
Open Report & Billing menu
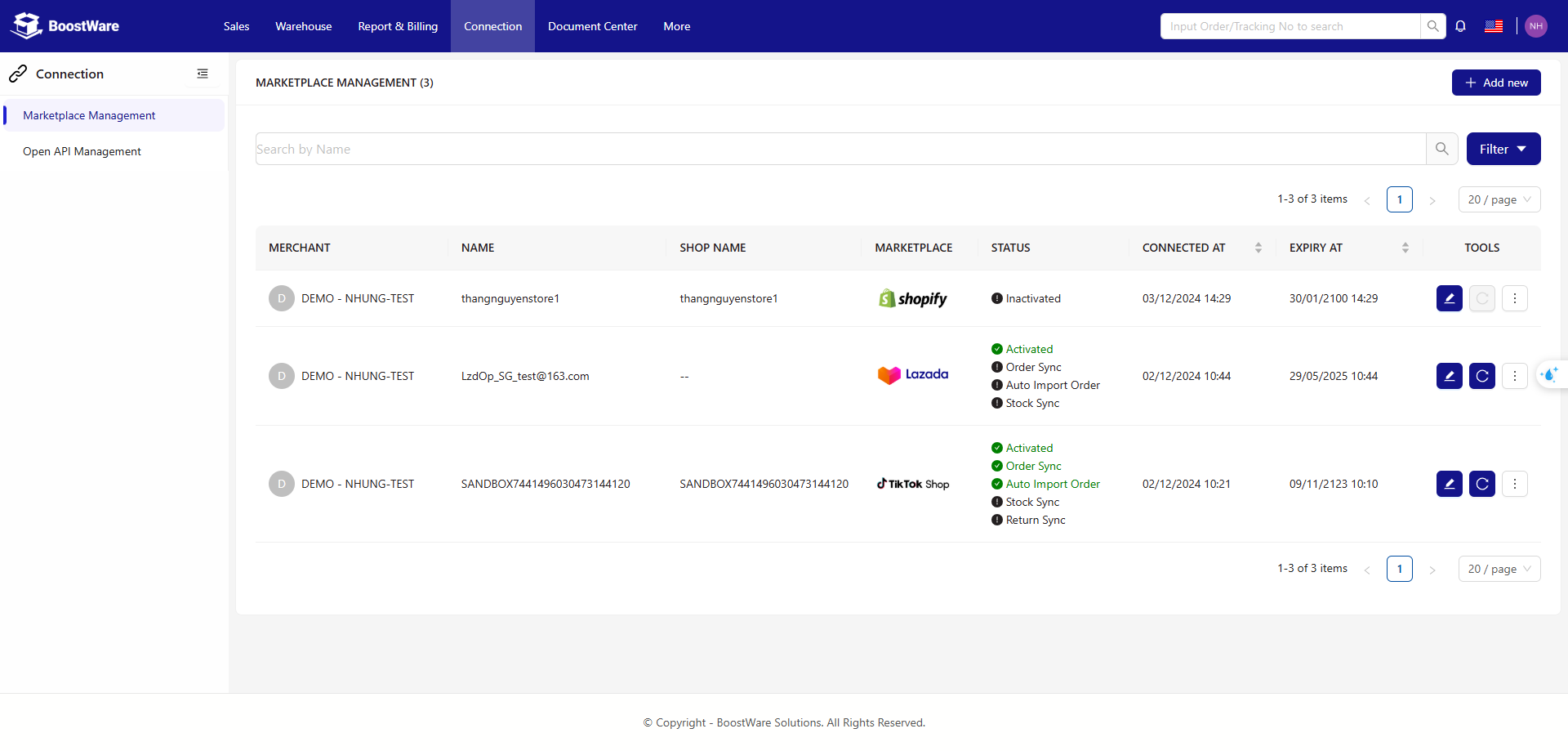(398, 26)
